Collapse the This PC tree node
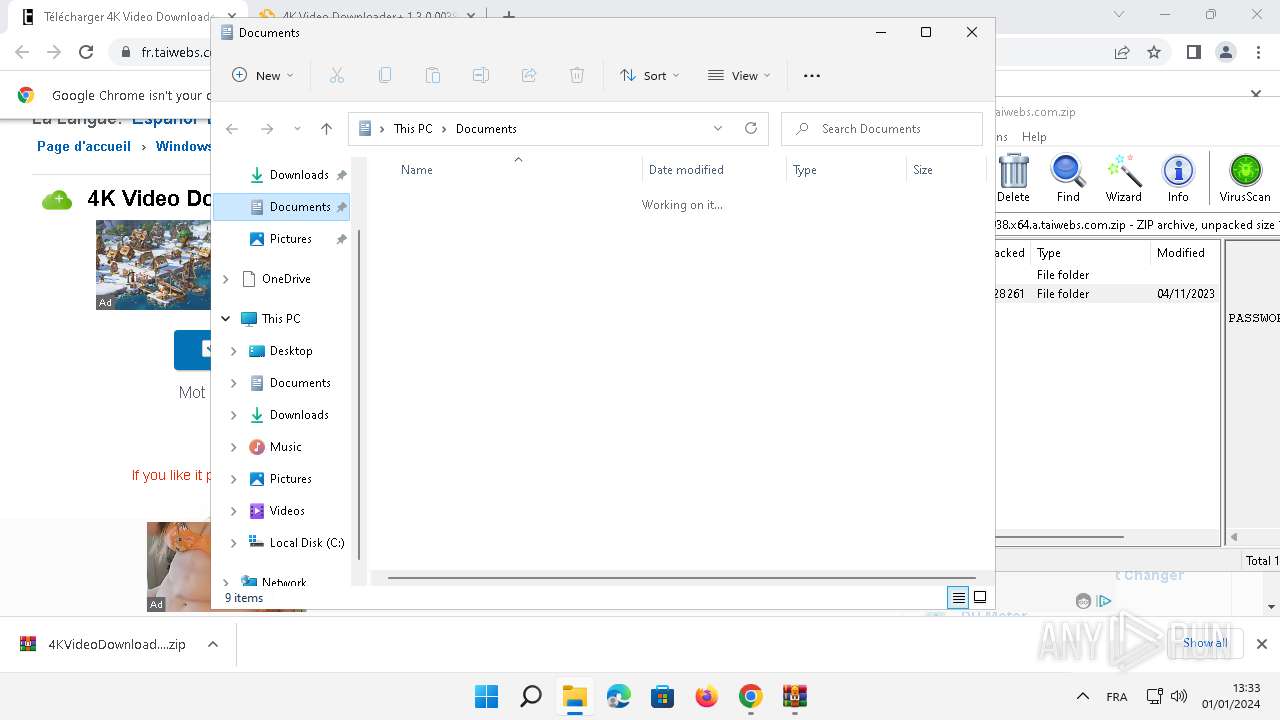1280x720 pixels. 226,319
